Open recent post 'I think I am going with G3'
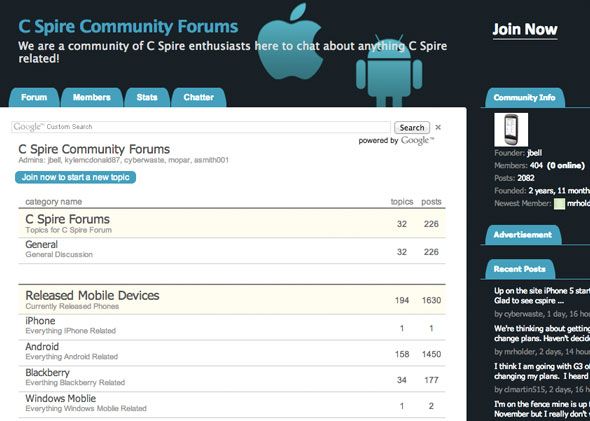590x421 pixels. click(542, 371)
